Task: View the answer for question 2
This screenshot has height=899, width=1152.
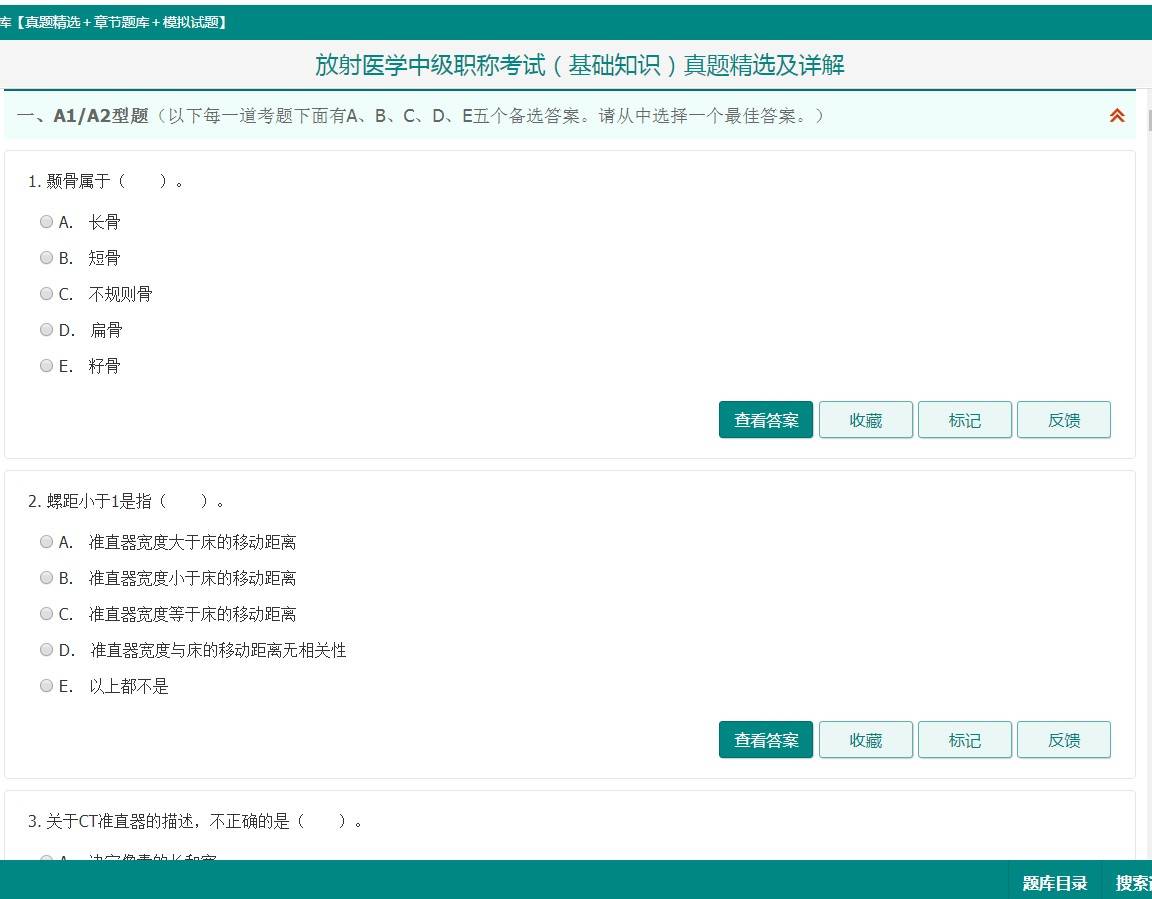Action: pyautogui.click(x=766, y=740)
